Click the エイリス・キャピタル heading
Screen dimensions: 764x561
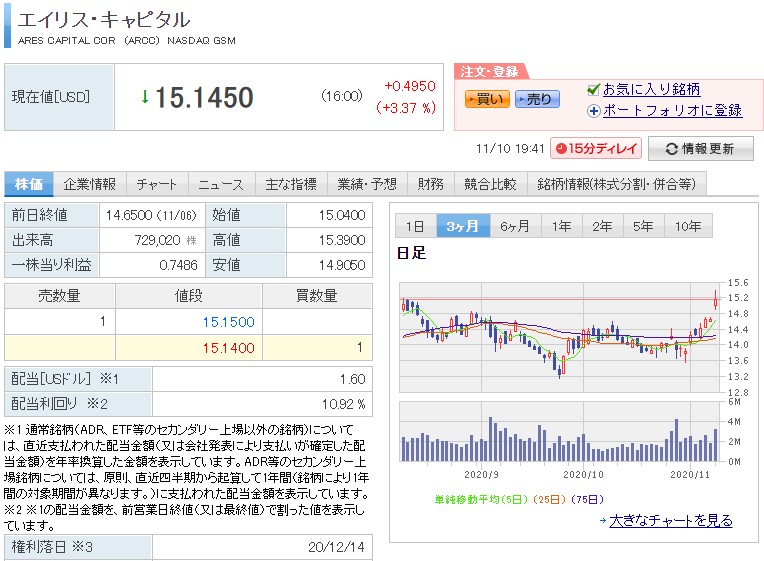104,19
